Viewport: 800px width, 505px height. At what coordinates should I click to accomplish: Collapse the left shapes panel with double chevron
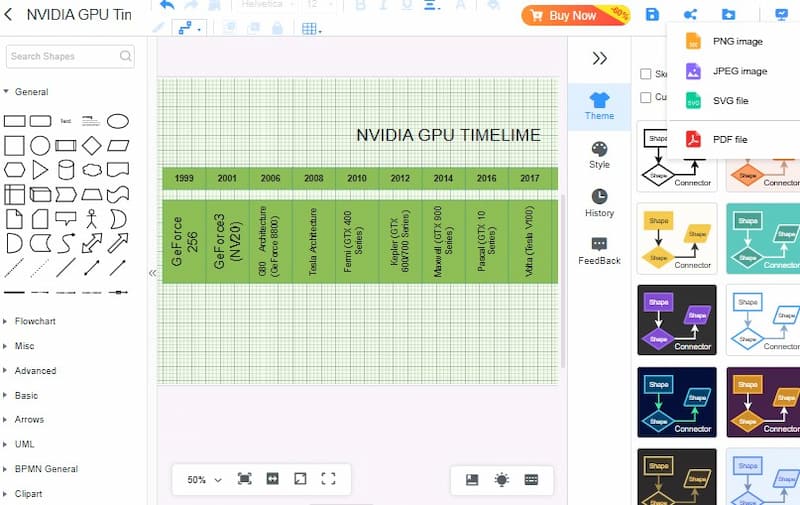click(152, 273)
